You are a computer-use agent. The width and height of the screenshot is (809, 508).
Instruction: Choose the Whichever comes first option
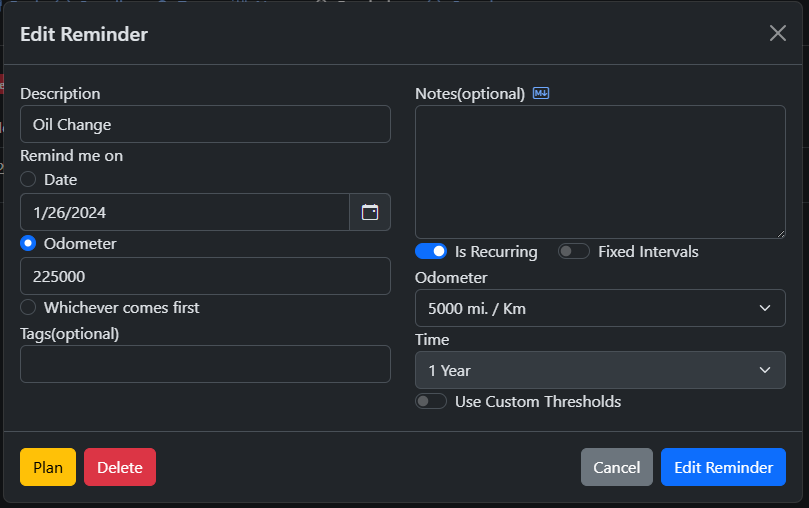point(28,308)
